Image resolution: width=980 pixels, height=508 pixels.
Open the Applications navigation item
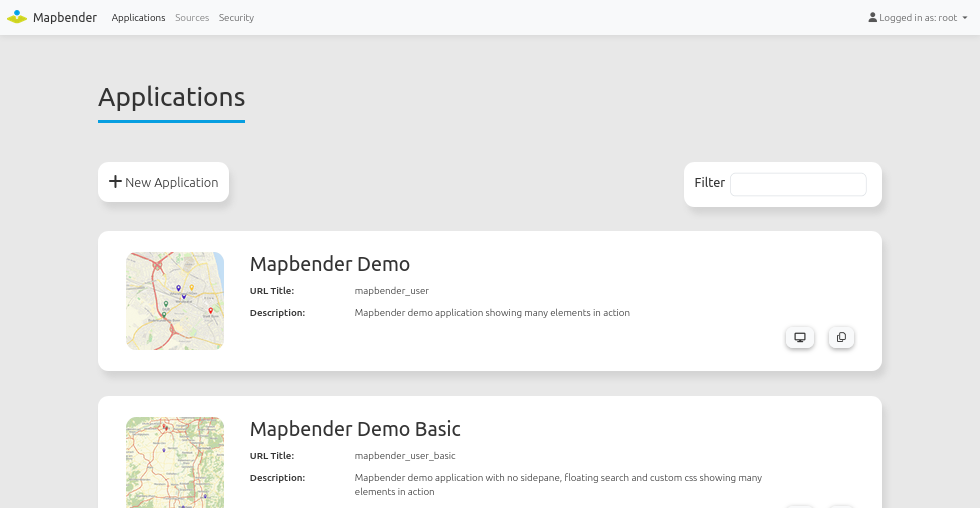(x=138, y=17)
